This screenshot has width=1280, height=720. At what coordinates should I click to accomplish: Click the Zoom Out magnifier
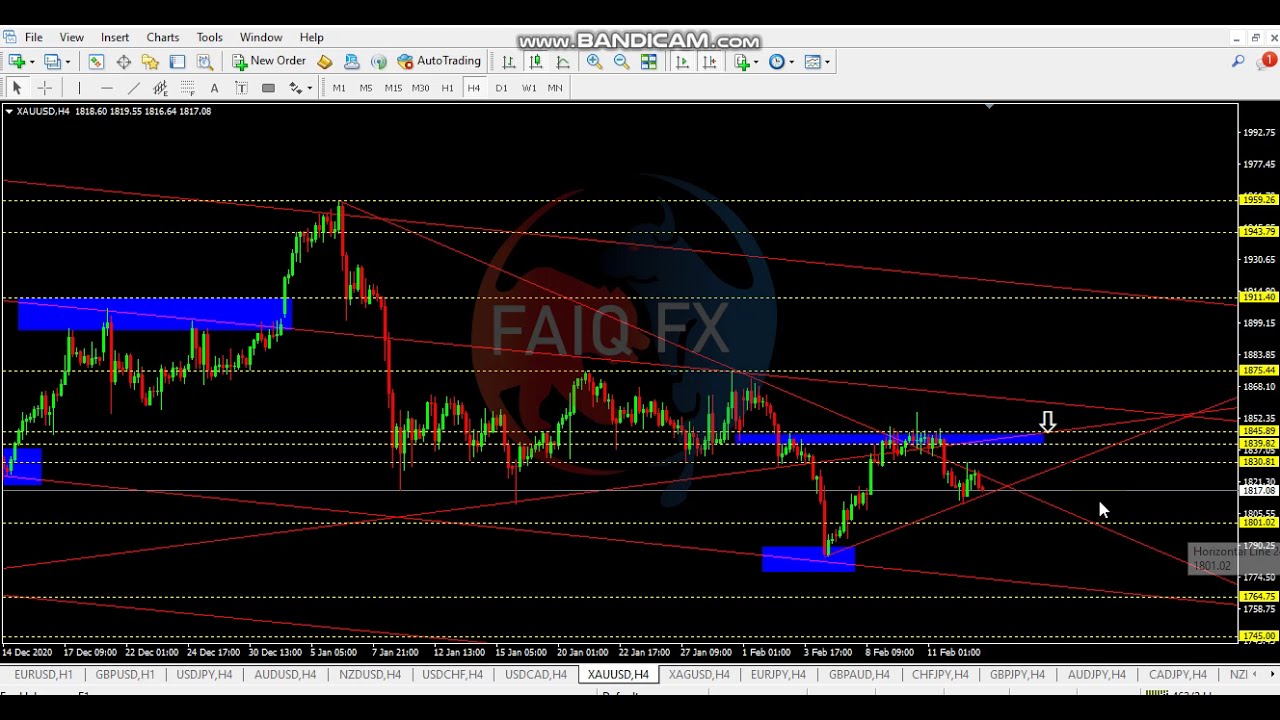[621, 62]
